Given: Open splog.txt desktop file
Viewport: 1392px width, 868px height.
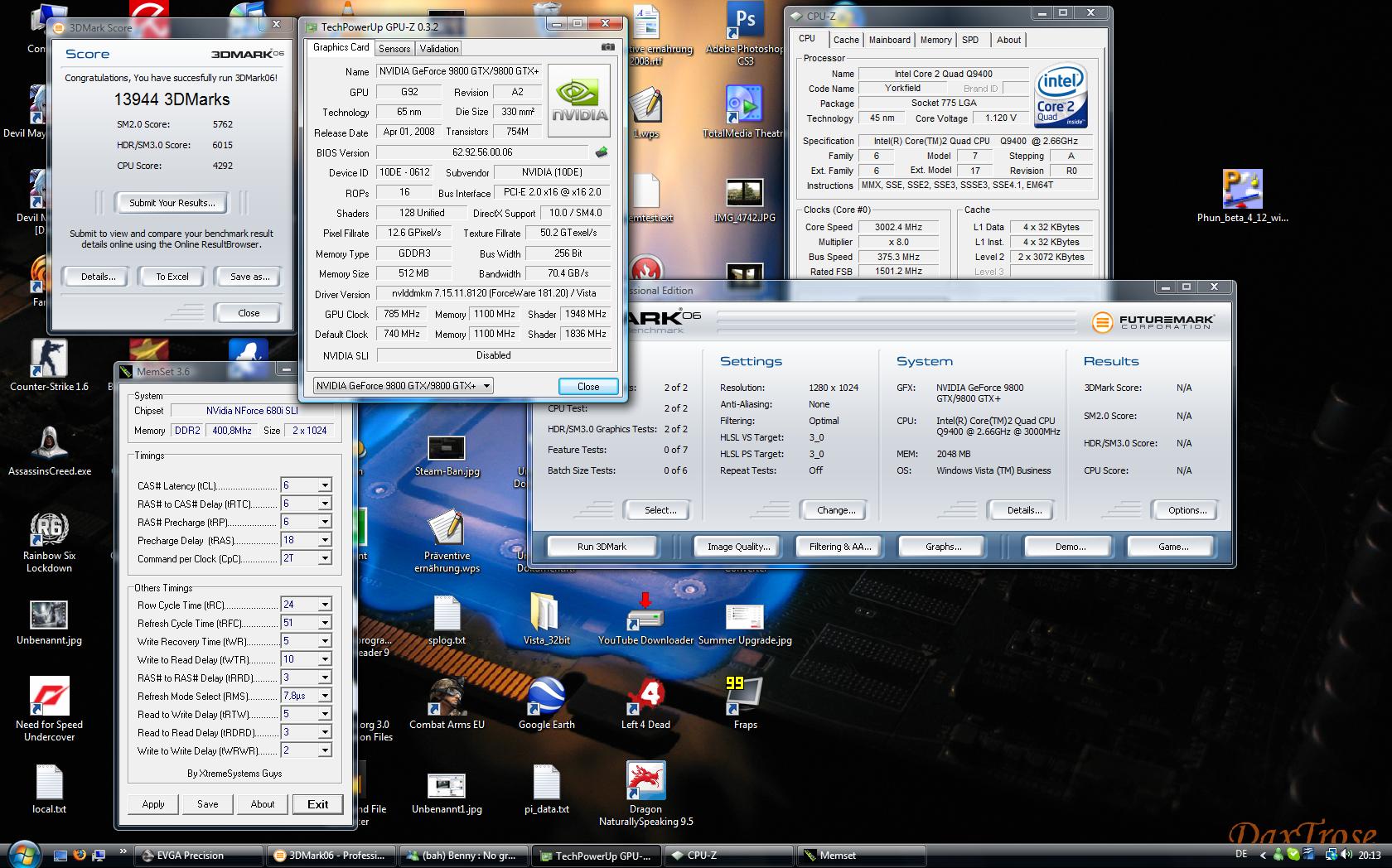Looking at the screenshot, I should coord(447,621).
